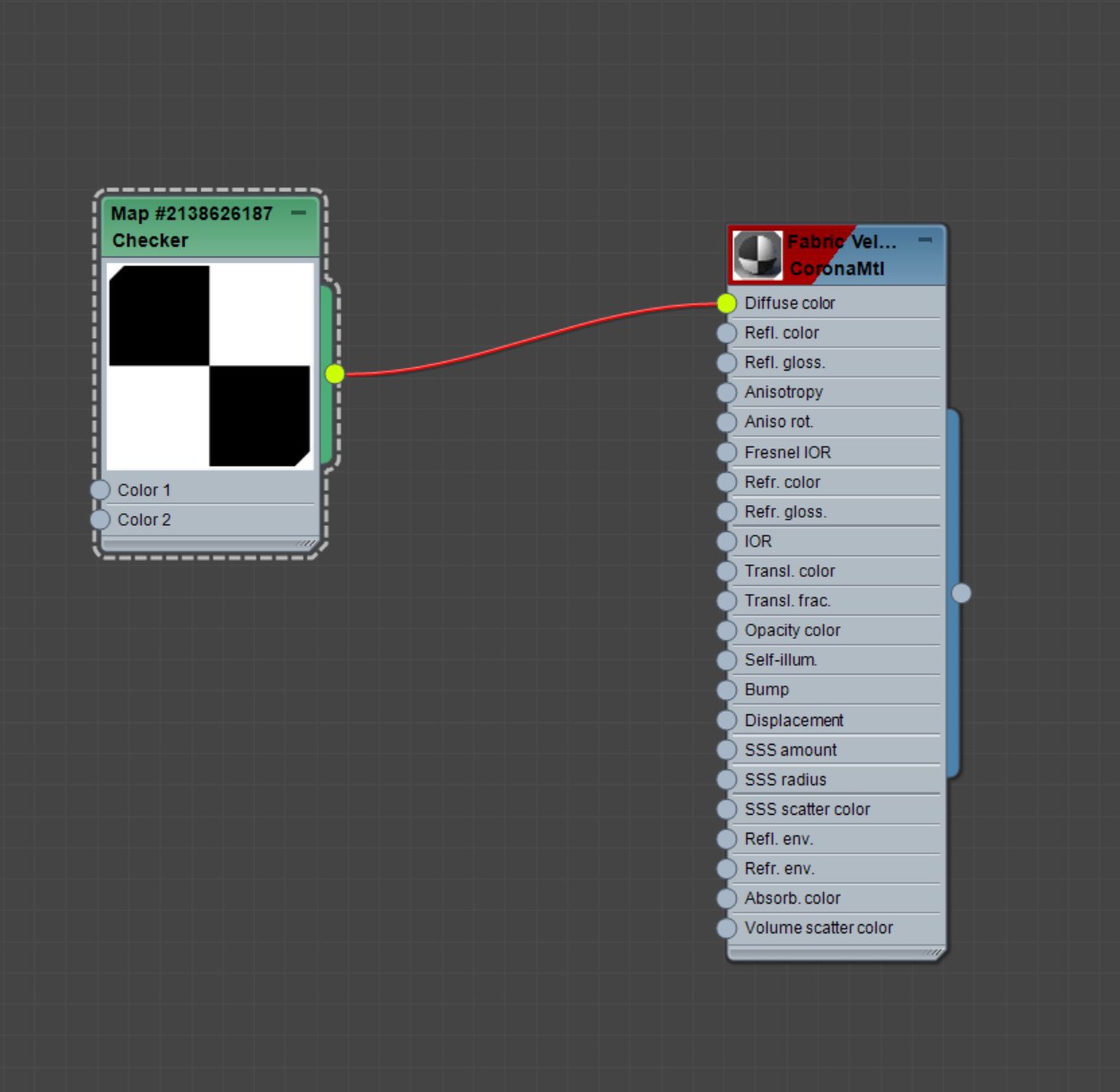
Task: Click the Color 1 slot label
Action: pos(144,490)
